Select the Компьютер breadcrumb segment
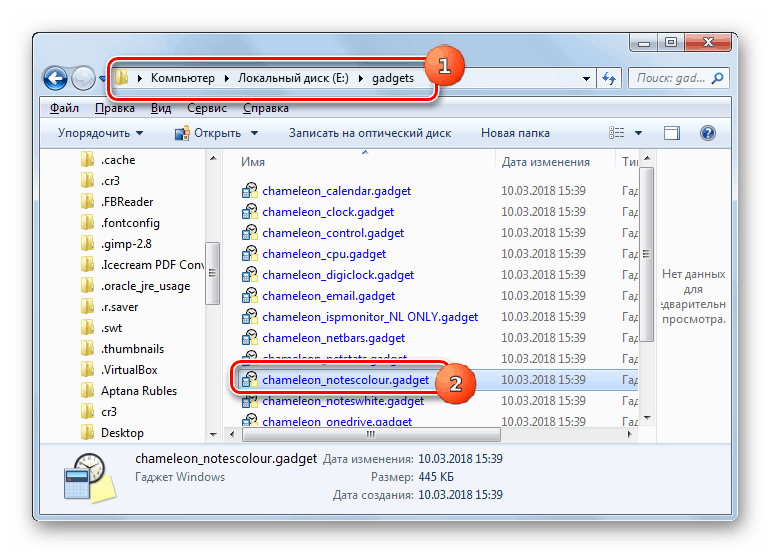 (183, 78)
